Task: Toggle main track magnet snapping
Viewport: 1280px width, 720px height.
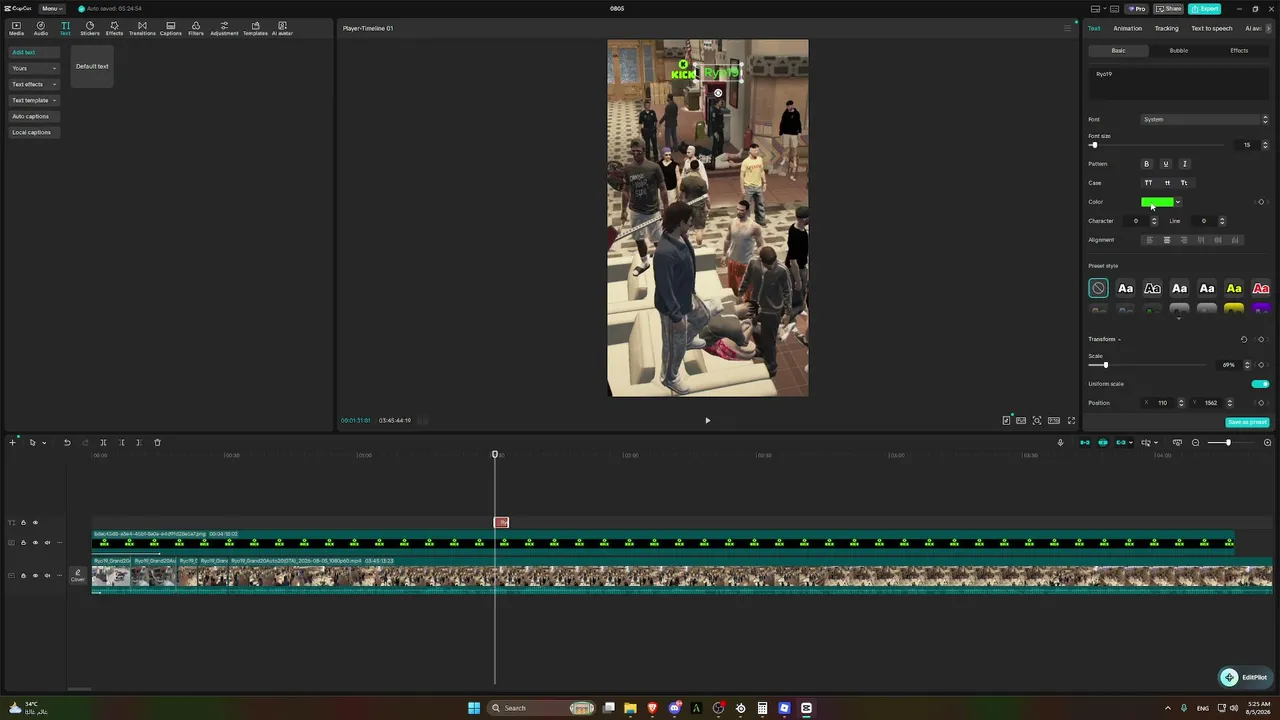Action: (1084, 443)
